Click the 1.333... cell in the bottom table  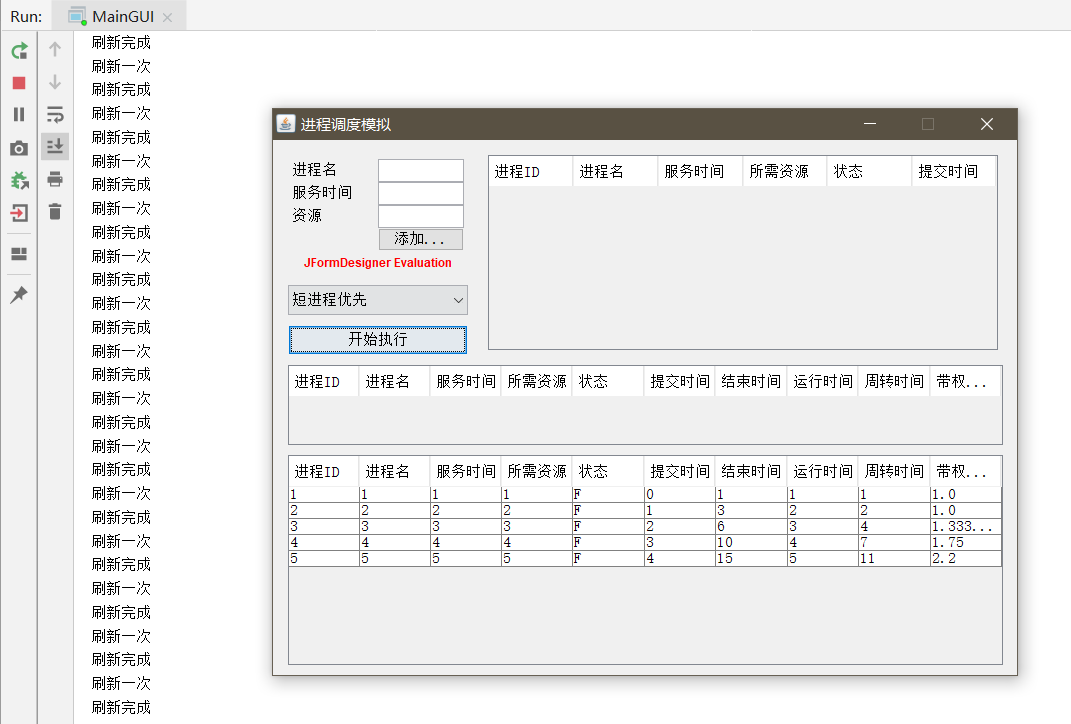pos(966,526)
